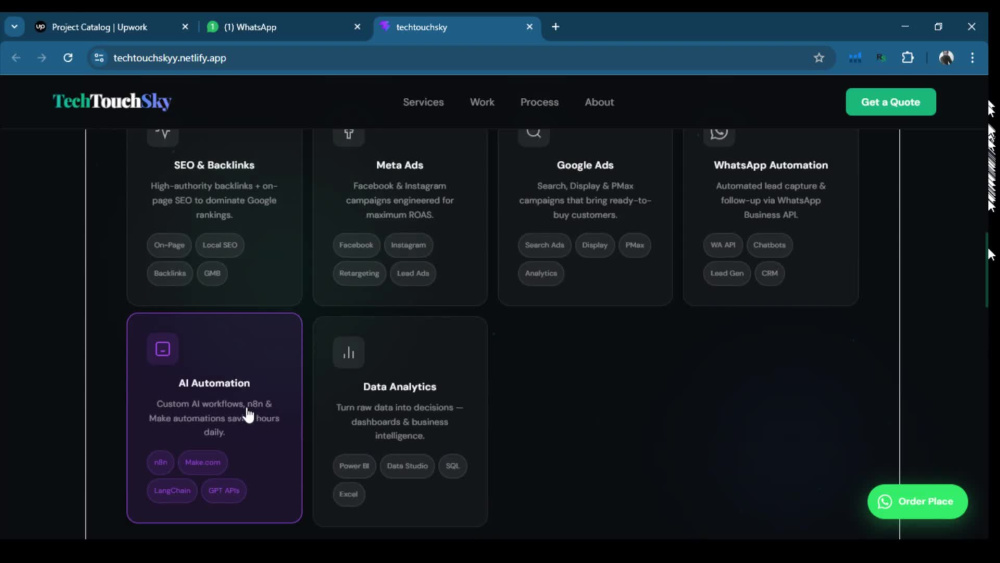Click the Chatbots tag
Image resolution: width=1000 pixels, height=563 pixels.
[769, 245]
